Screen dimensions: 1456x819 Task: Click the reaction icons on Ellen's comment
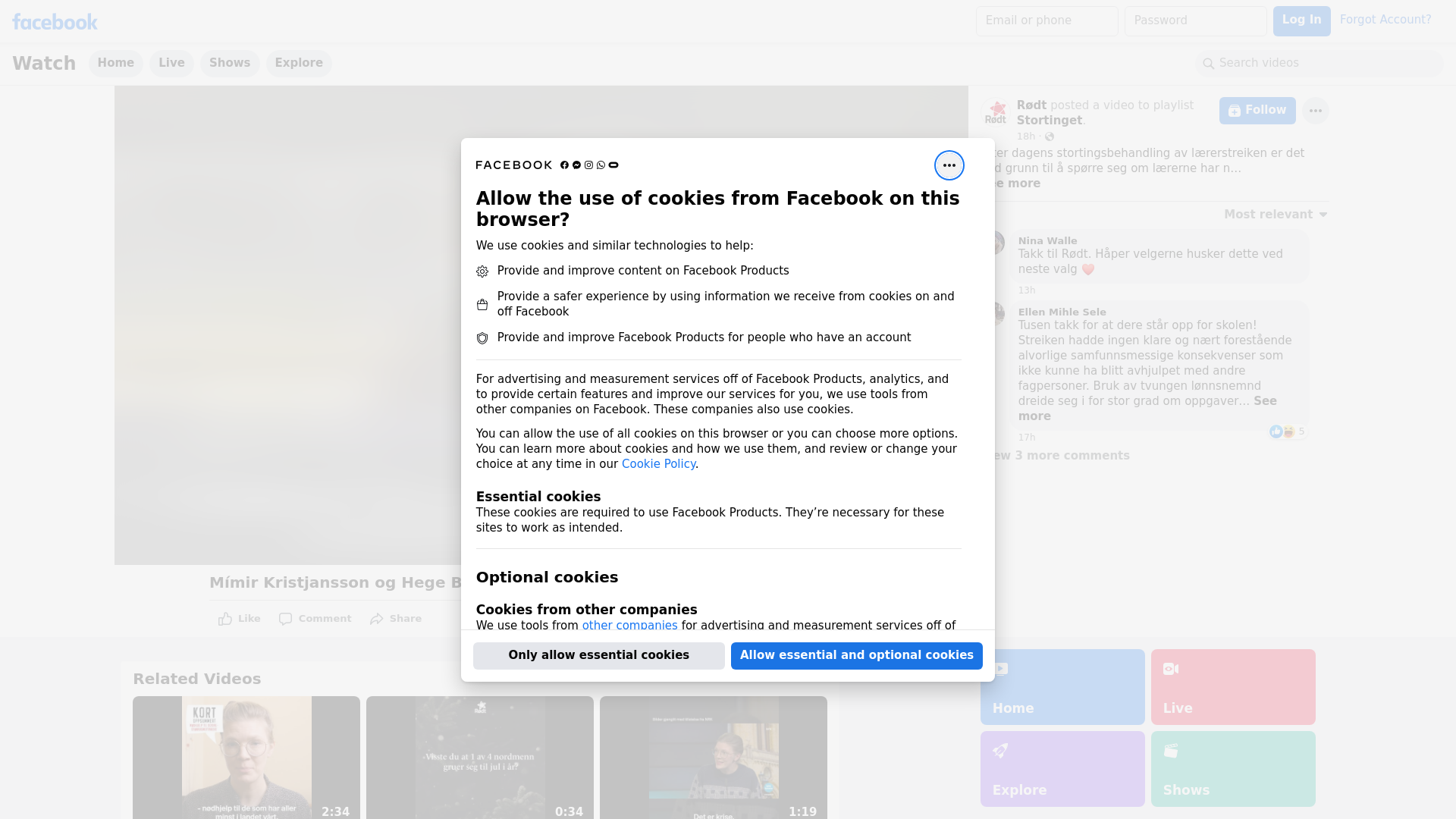(x=1282, y=431)
